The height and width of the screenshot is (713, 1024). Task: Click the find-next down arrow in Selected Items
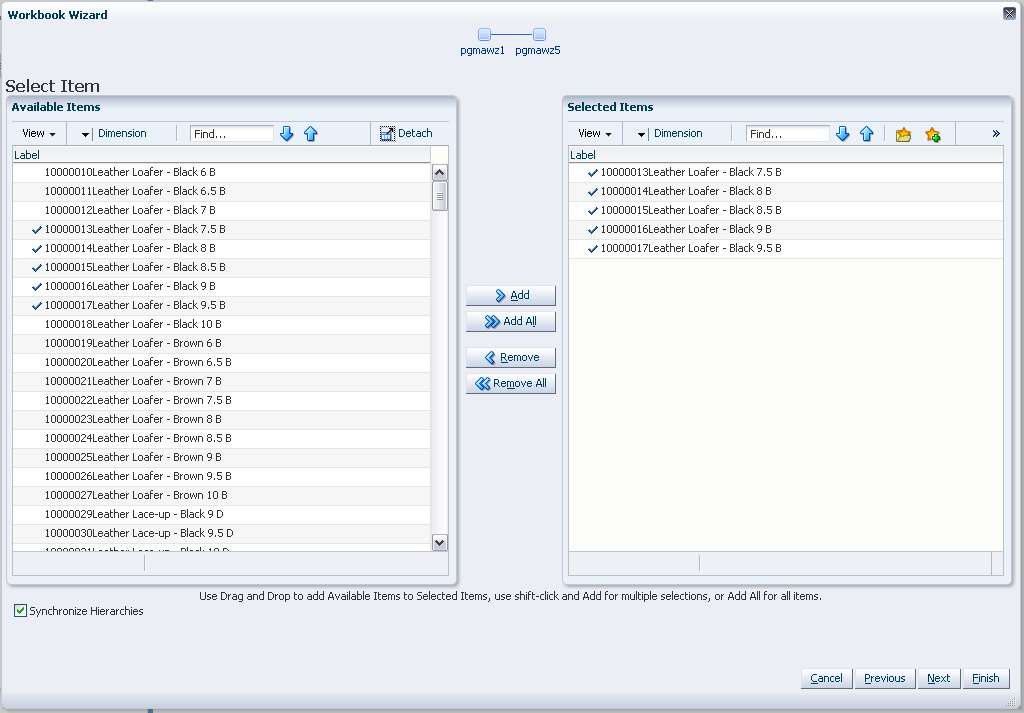(842, 134)
